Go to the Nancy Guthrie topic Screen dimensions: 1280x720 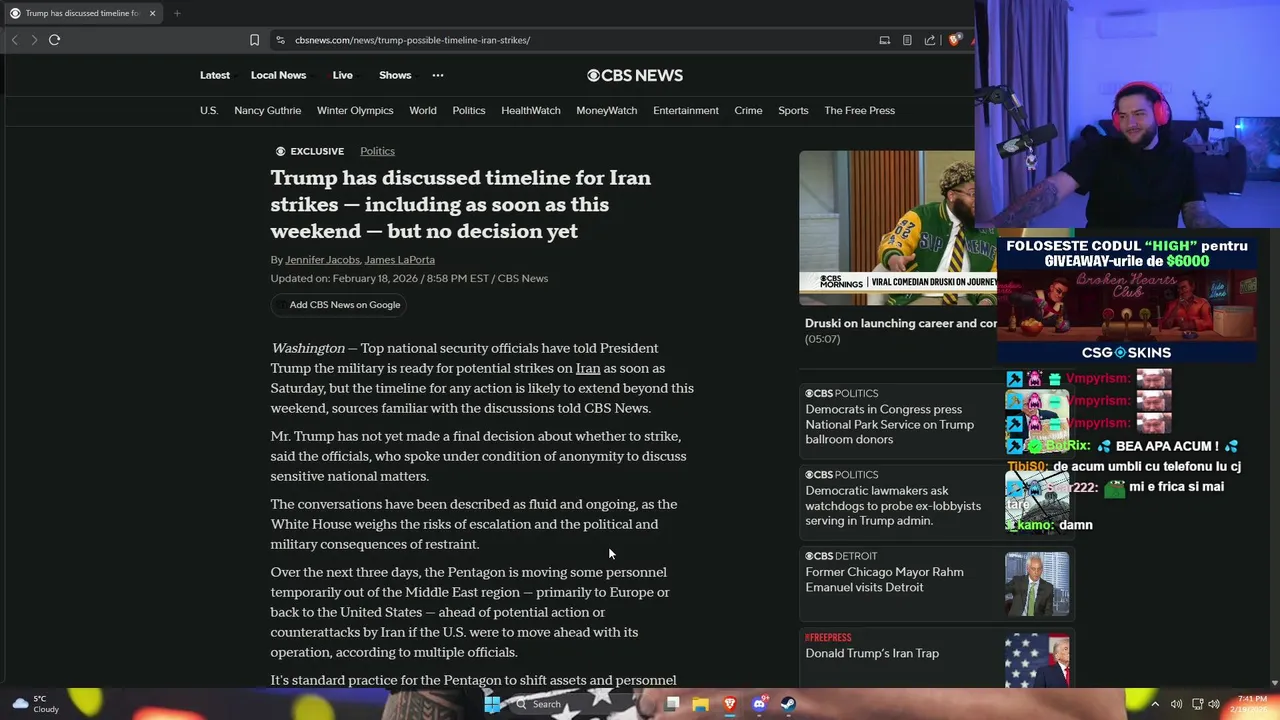point(267,110)
